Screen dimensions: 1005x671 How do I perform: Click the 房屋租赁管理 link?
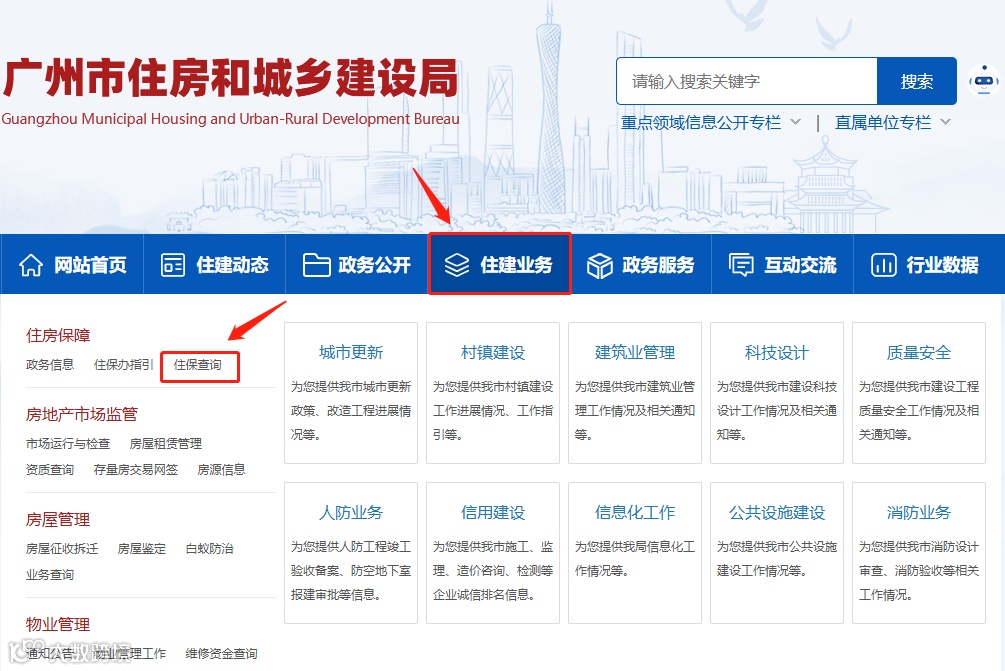click(x=165, y=443)
